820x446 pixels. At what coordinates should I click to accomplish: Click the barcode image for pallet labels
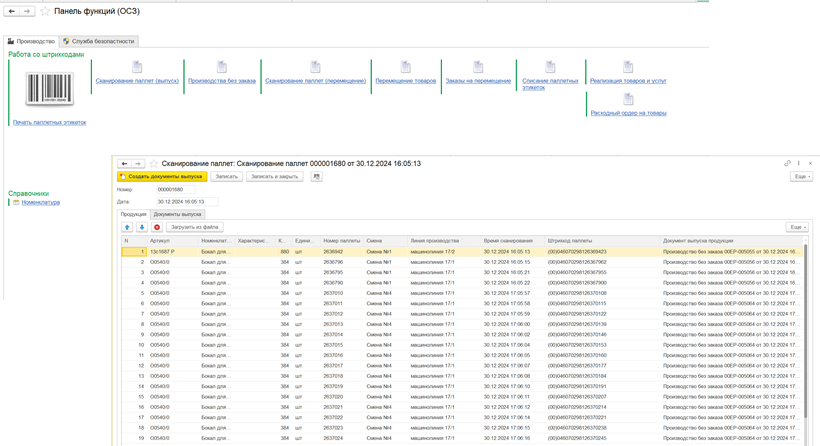tap(49, 89)
